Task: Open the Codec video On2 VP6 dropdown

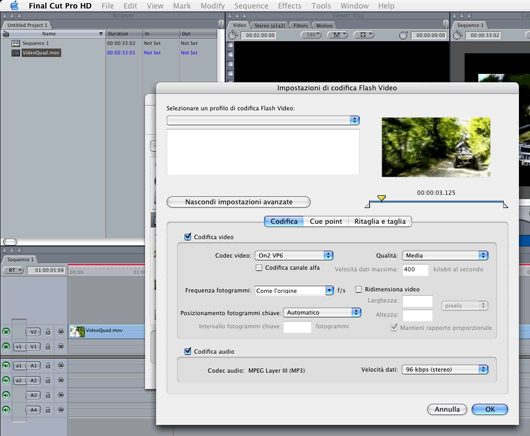Action: pyautogui.click(x=294, y=256)
